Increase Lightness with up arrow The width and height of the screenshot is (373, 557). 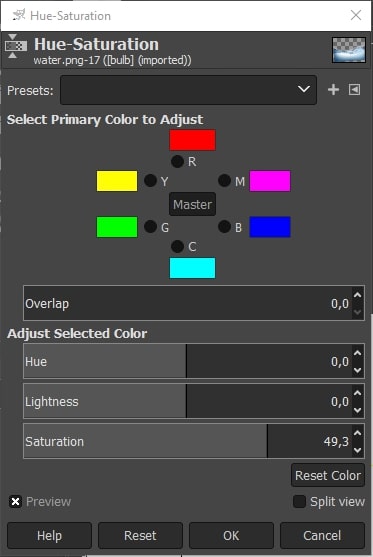coord(357,393)
